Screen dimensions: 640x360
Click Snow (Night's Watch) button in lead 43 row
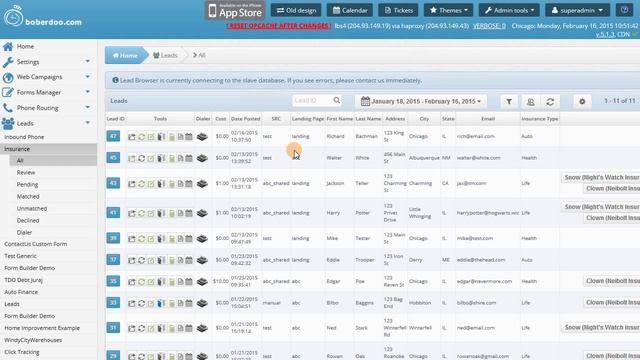click(x=600, y=178)
